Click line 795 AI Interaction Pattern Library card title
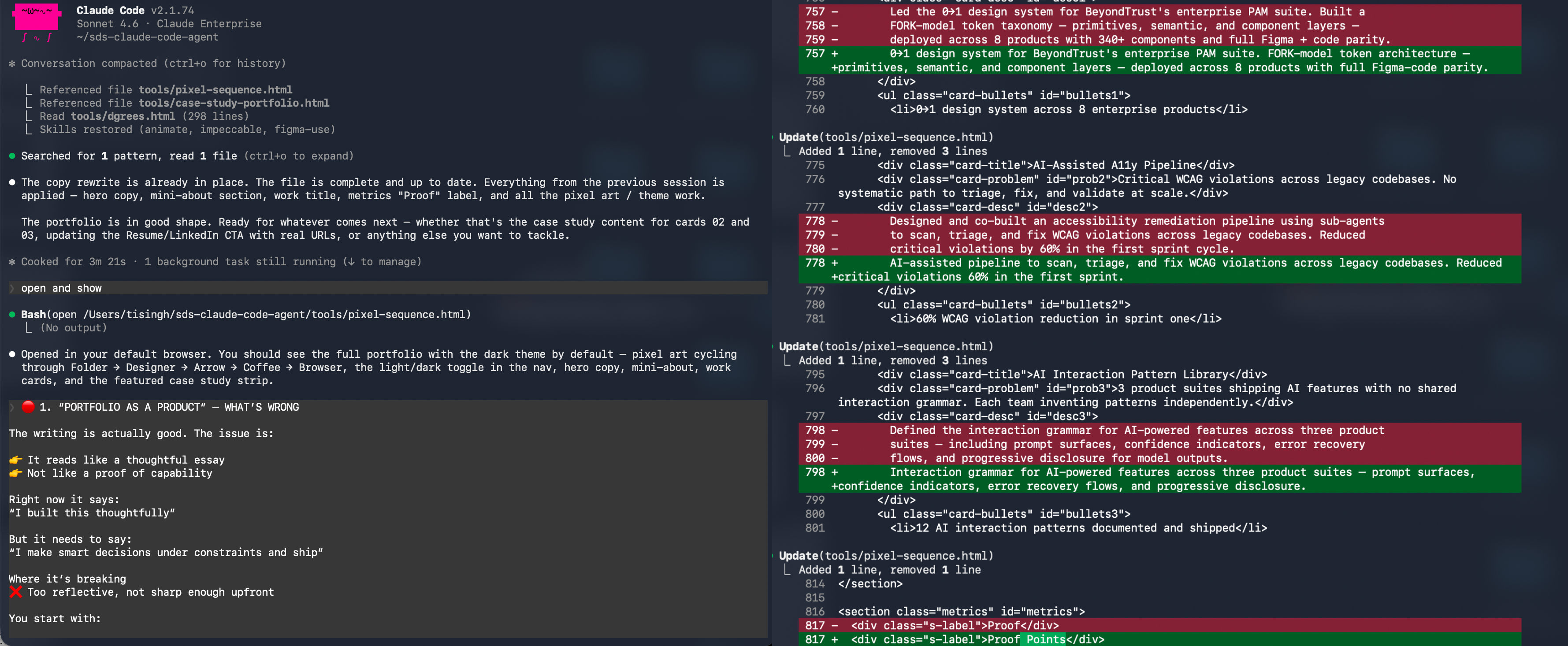Viewport: 1568px width, 646px height. click(1072, 375)
